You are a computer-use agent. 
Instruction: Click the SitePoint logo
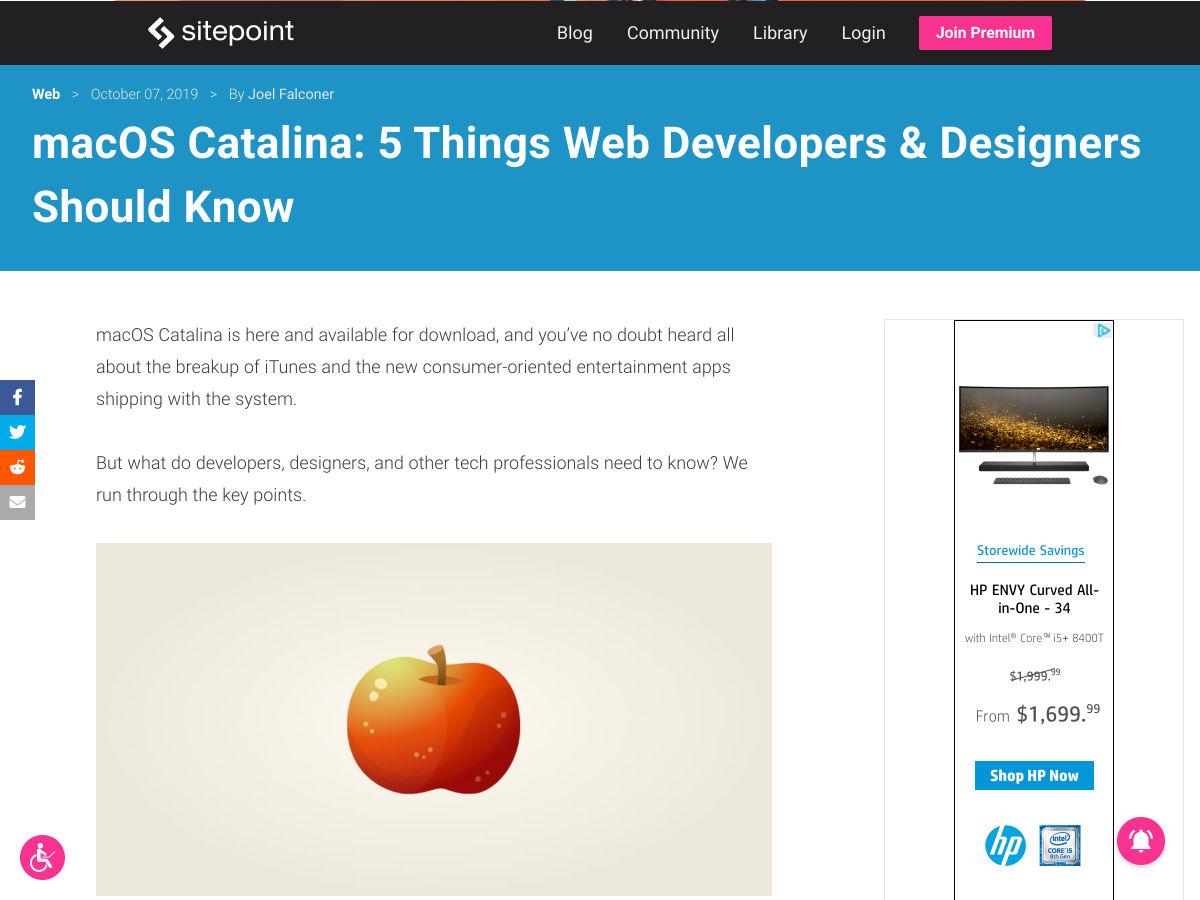[x=221, y=33]
